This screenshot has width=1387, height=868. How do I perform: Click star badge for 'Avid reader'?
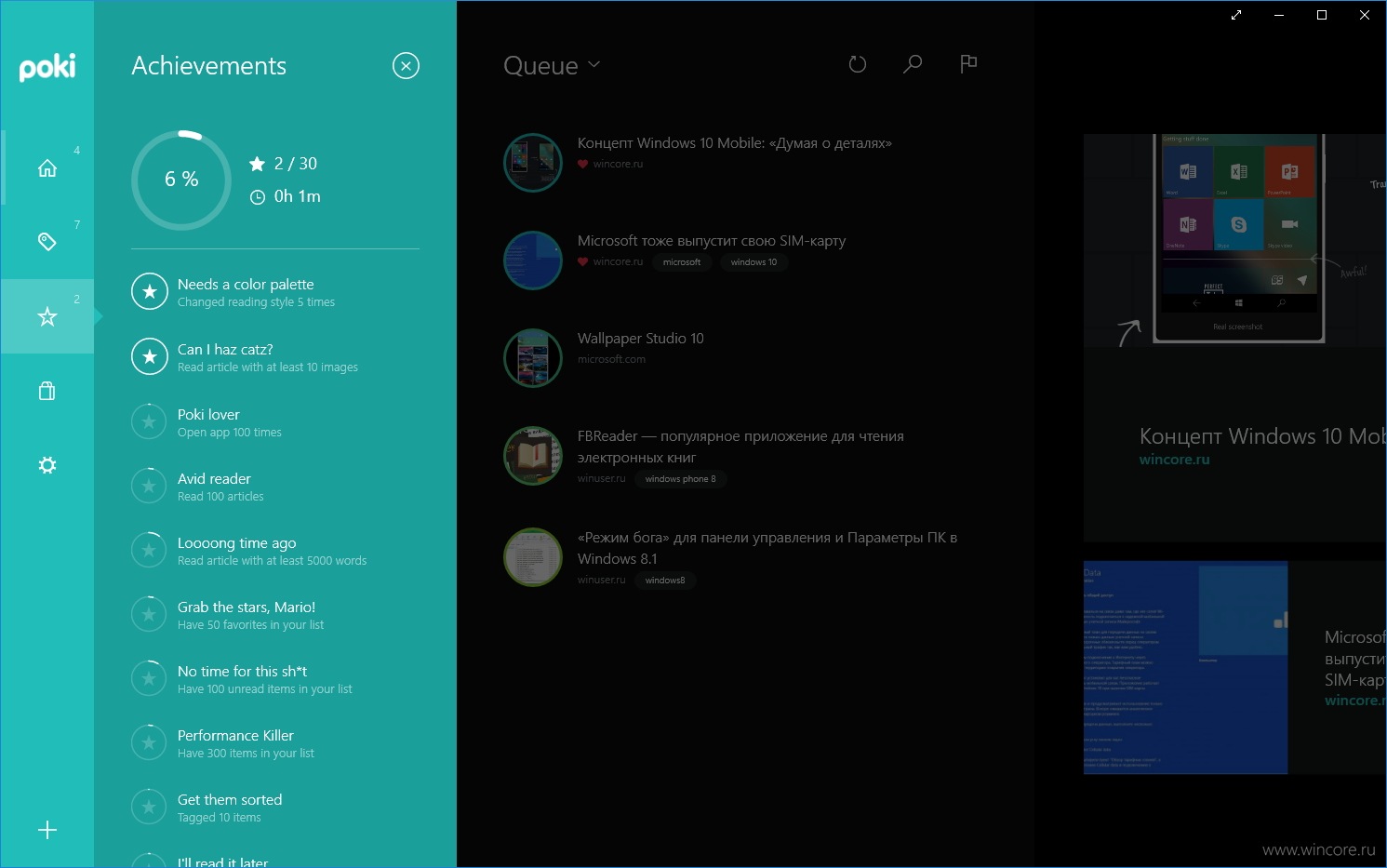[149, 487]
